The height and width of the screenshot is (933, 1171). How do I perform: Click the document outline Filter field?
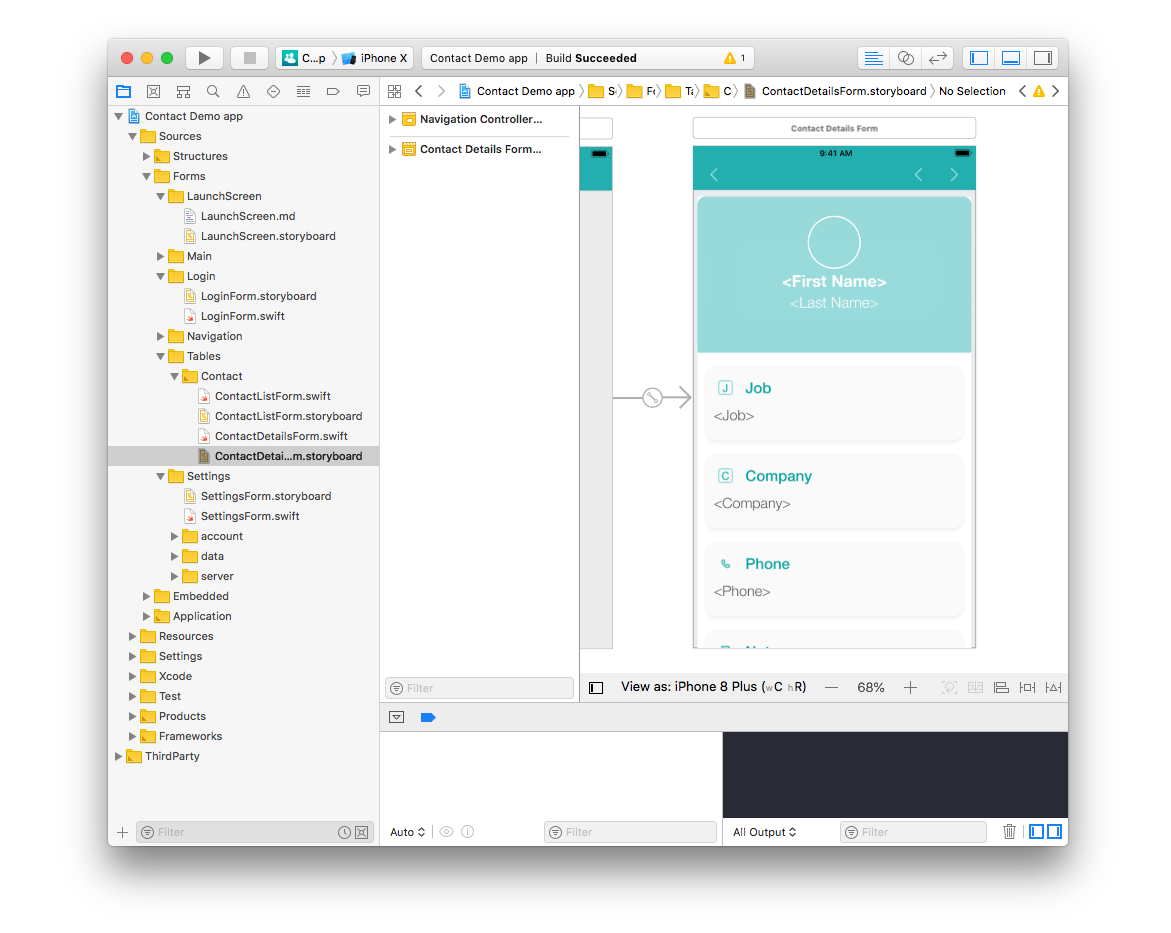tap(479, 688)
